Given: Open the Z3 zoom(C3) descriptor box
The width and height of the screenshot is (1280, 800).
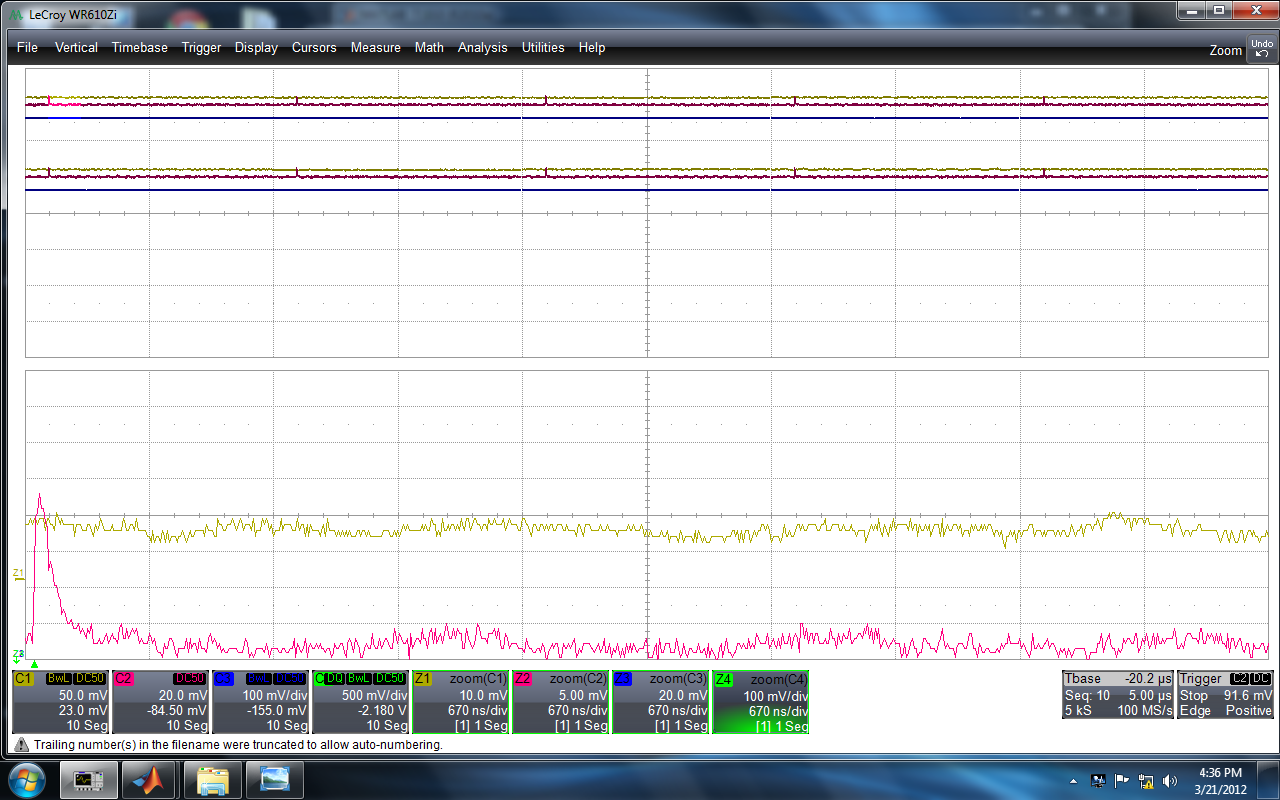Looking at the screenshot, I should [x=660, y=702].
